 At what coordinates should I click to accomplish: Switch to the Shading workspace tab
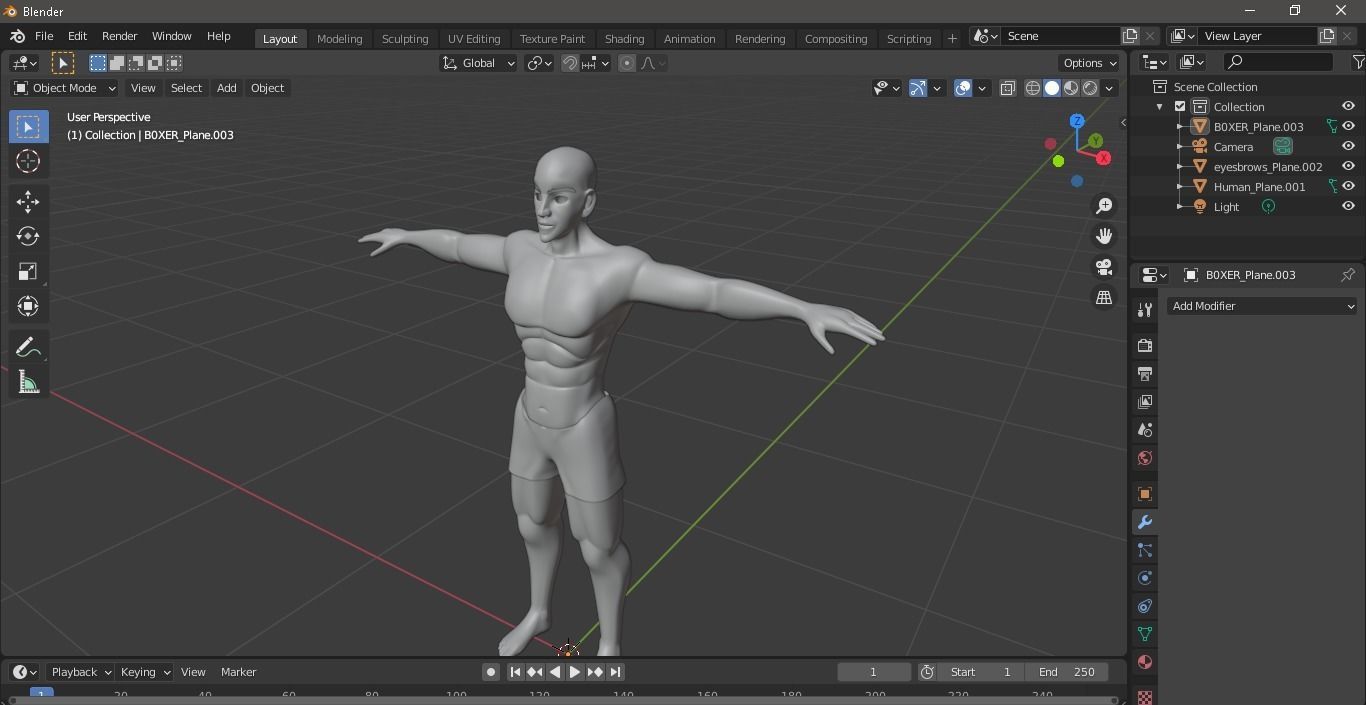point(624,39)
